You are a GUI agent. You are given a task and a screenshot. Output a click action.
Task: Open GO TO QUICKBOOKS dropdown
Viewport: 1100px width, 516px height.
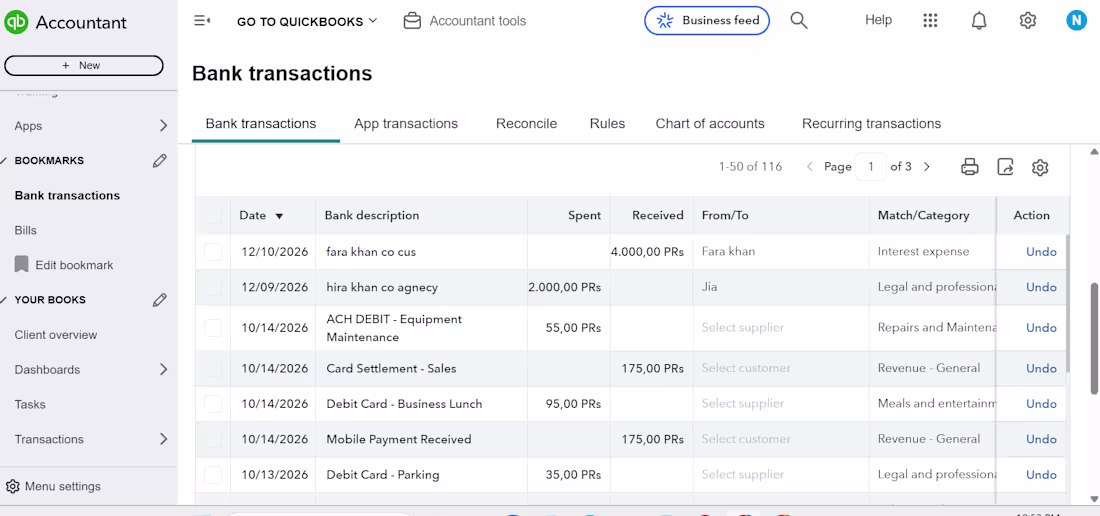point(307,21)
